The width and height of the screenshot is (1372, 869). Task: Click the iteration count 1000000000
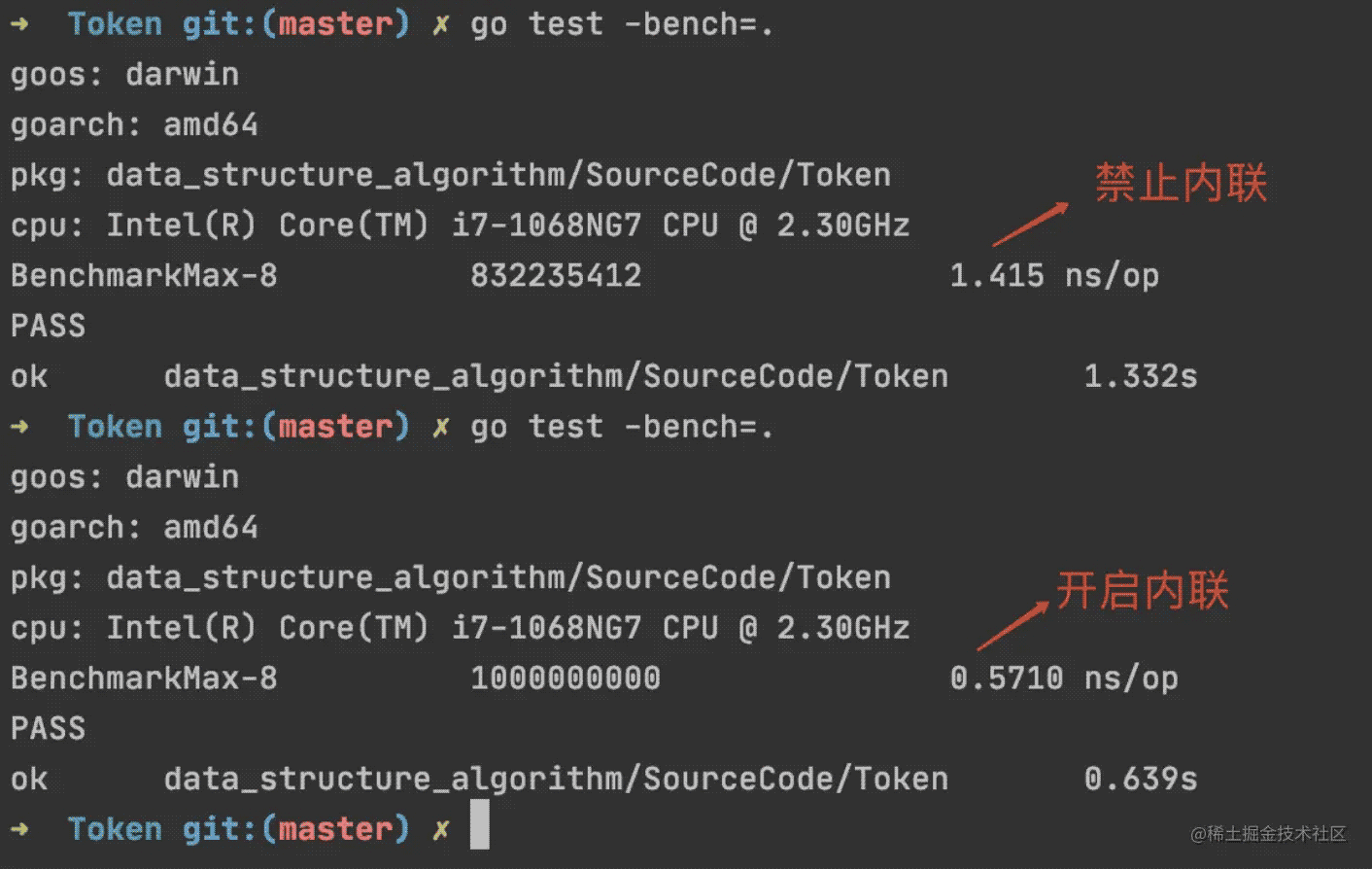[566, 678]
